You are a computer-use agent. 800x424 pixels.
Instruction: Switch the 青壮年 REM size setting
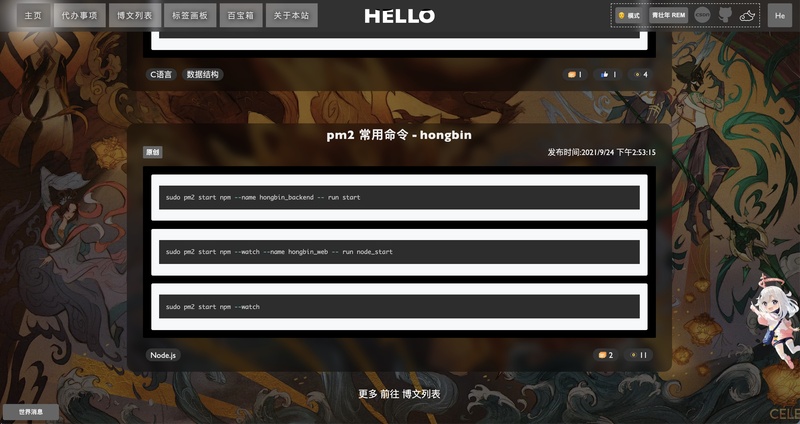point(668,15)
